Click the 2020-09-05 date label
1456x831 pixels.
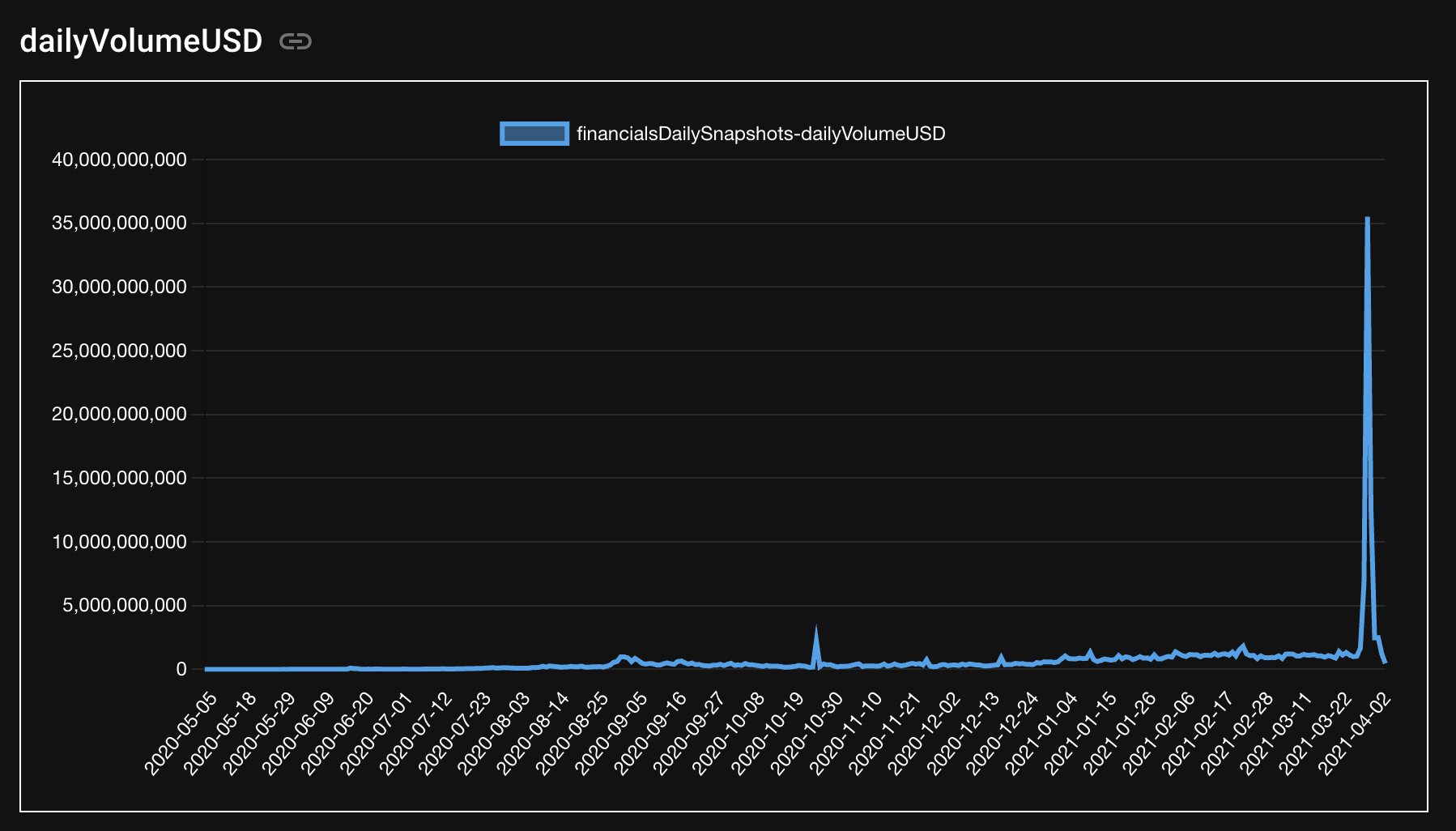coord(611,733)
